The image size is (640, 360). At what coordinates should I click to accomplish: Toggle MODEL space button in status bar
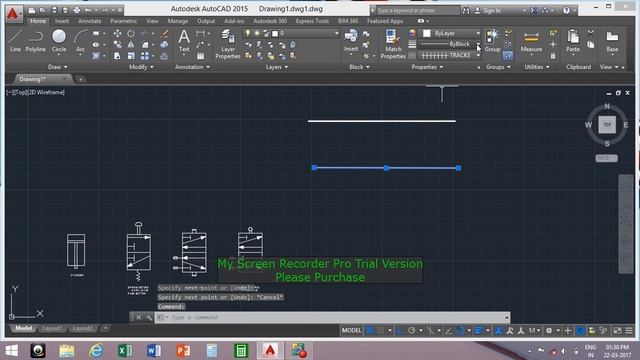(351, 330)
